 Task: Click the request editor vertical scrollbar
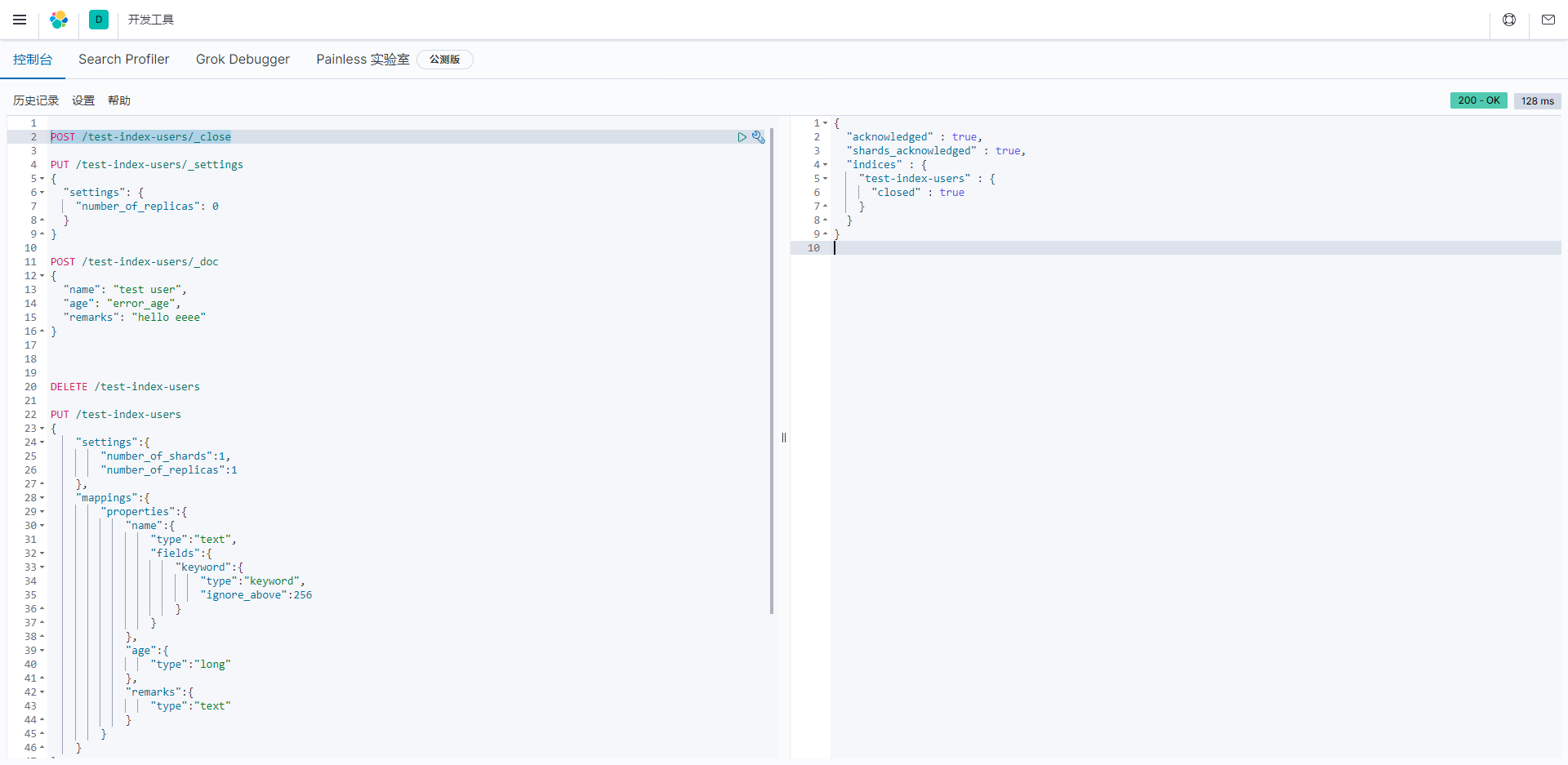coord(772,371)
